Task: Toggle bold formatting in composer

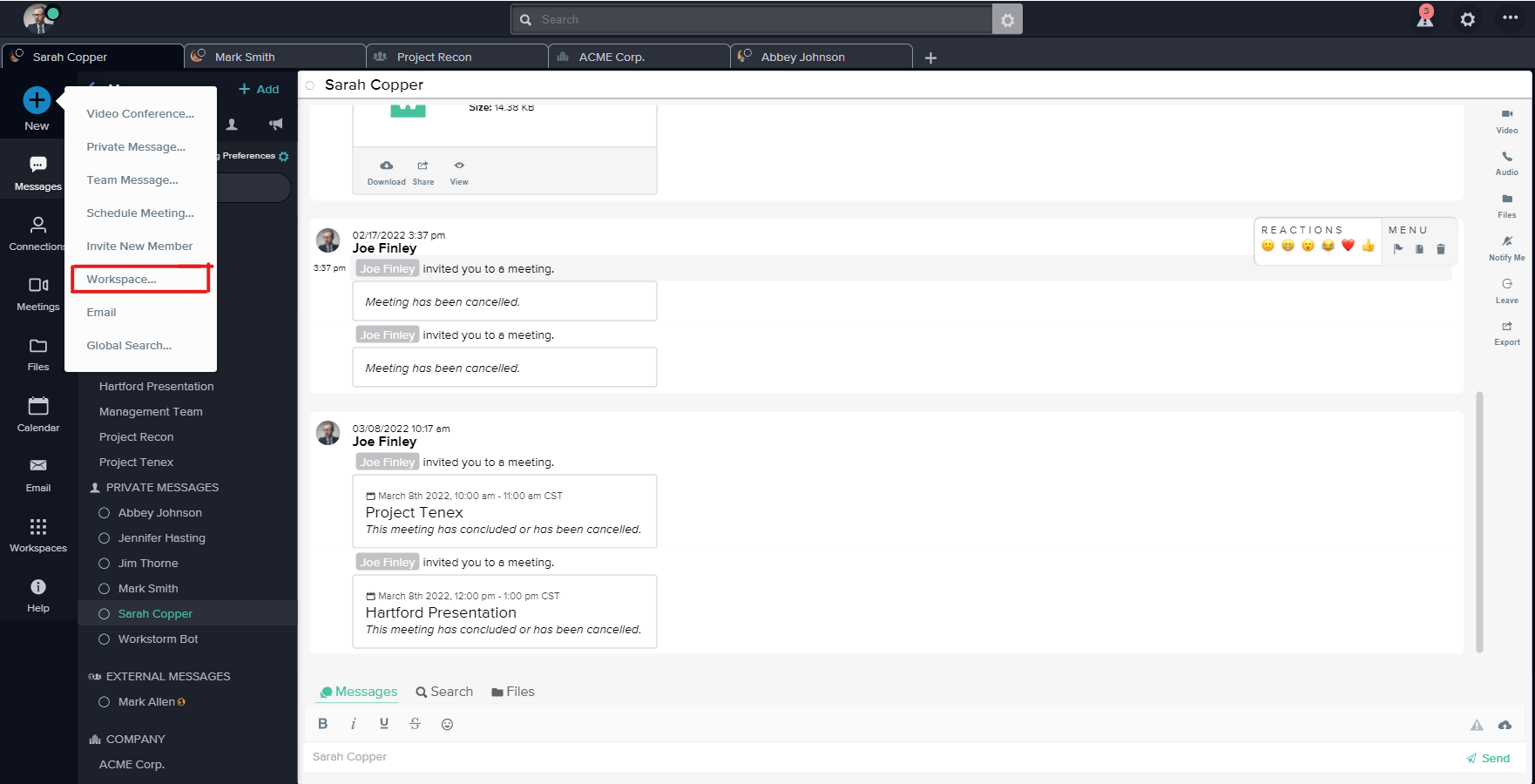Action: click(x=323, y=724)
